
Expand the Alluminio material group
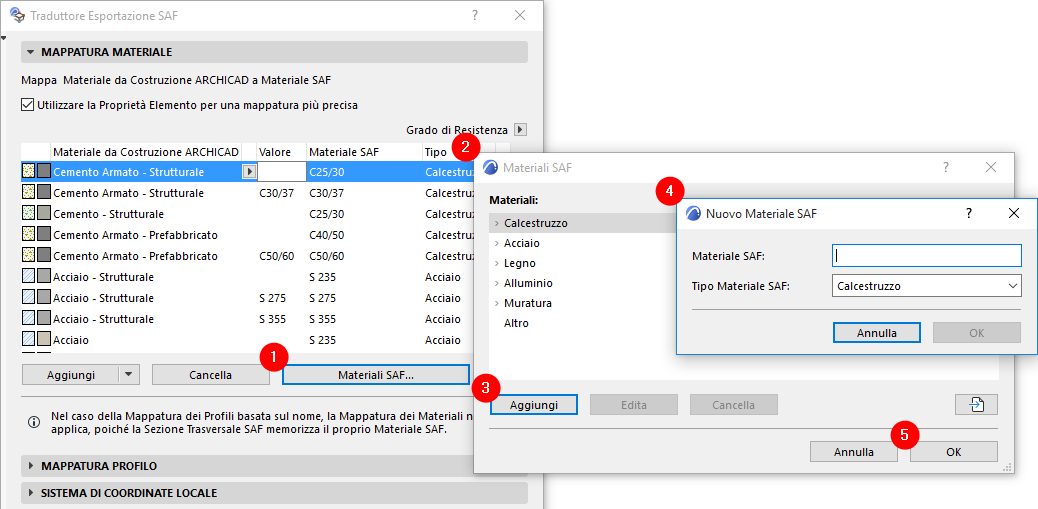click(x=496, y=283)
